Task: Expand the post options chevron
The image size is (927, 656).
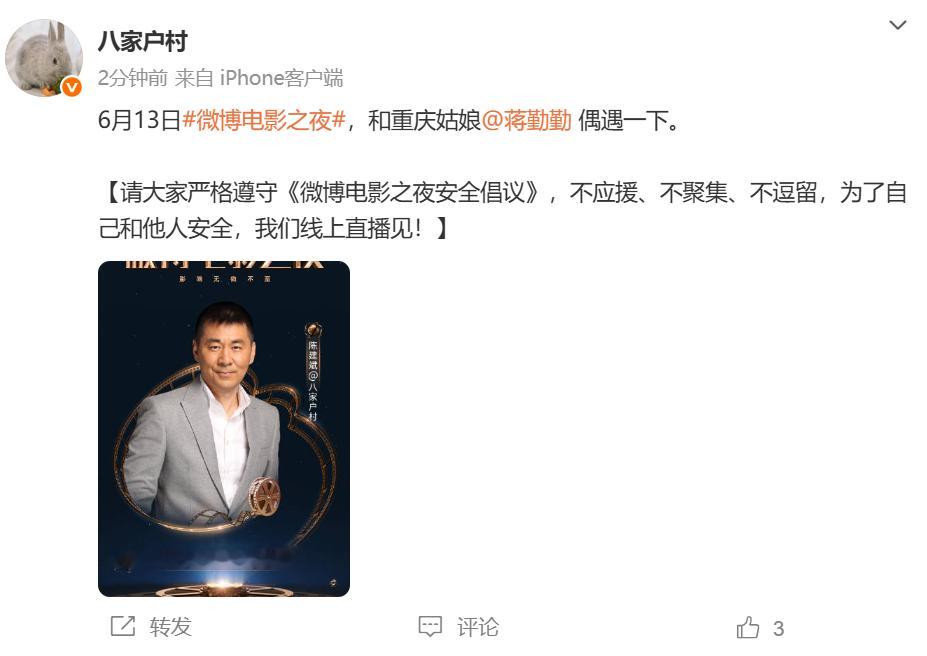Action: pos(897,25)
